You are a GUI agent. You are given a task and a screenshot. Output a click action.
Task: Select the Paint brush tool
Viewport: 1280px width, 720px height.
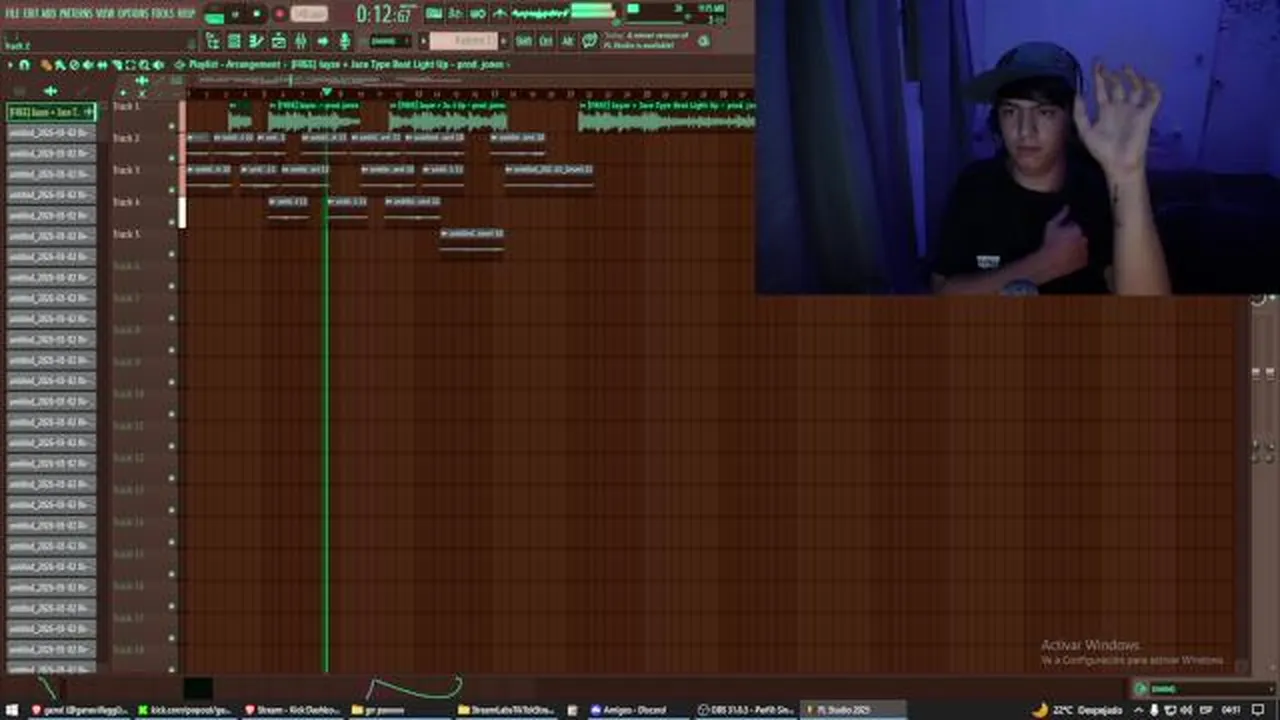(61, 65)
